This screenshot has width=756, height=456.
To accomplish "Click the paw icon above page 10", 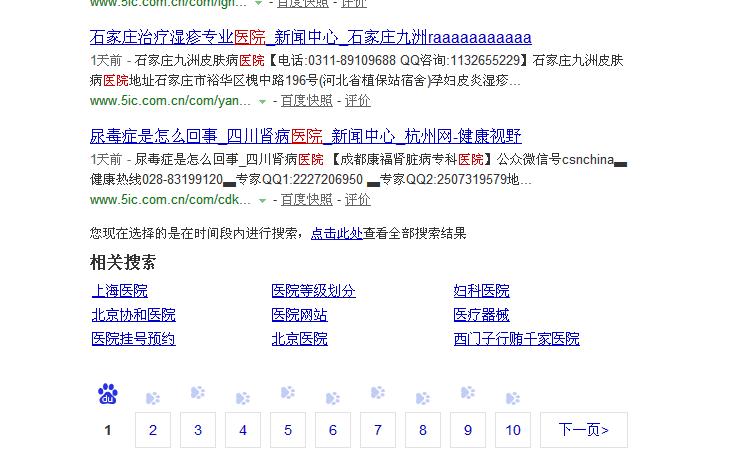I will [x=512, y=398].
